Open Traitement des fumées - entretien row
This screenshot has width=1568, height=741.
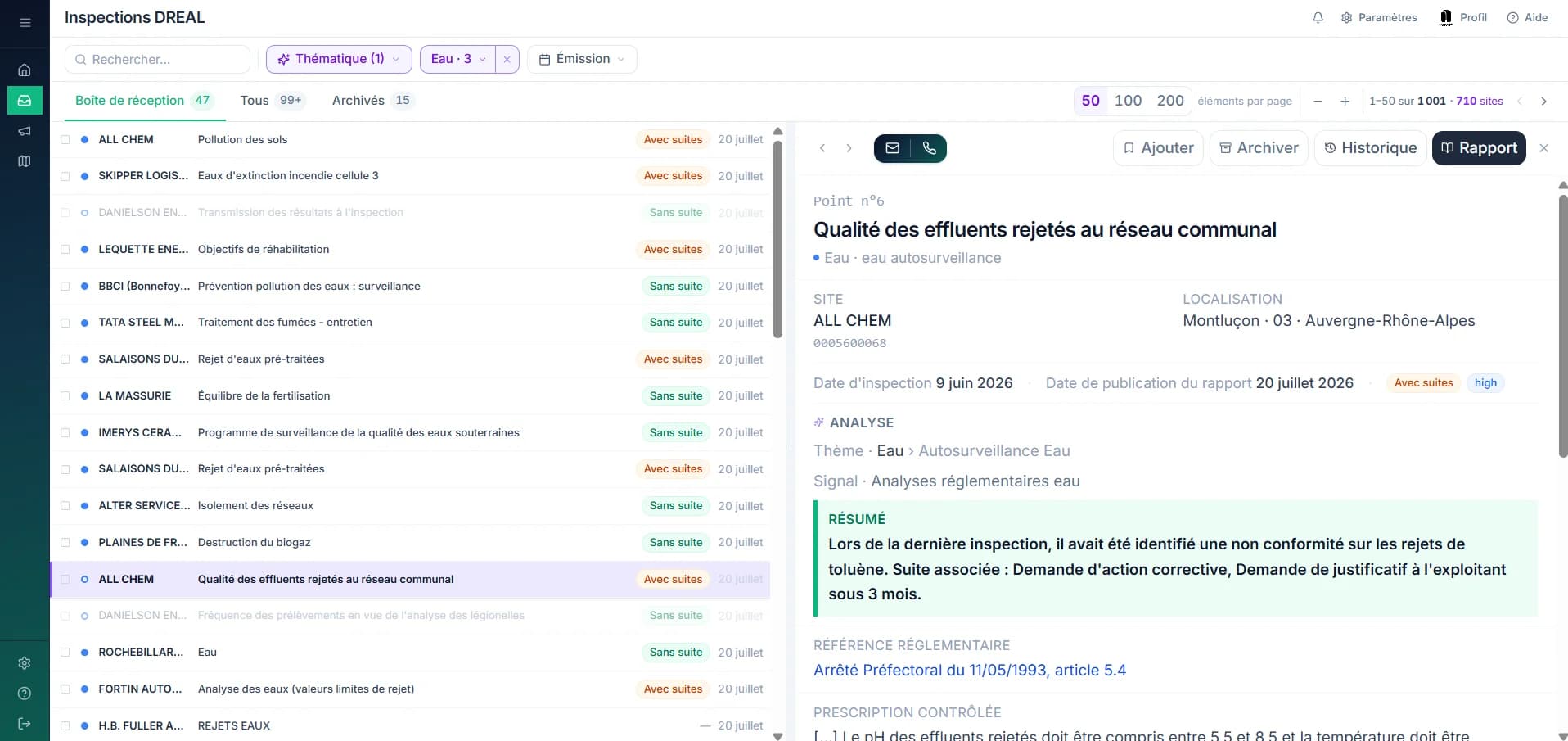(x=411, y=323)
